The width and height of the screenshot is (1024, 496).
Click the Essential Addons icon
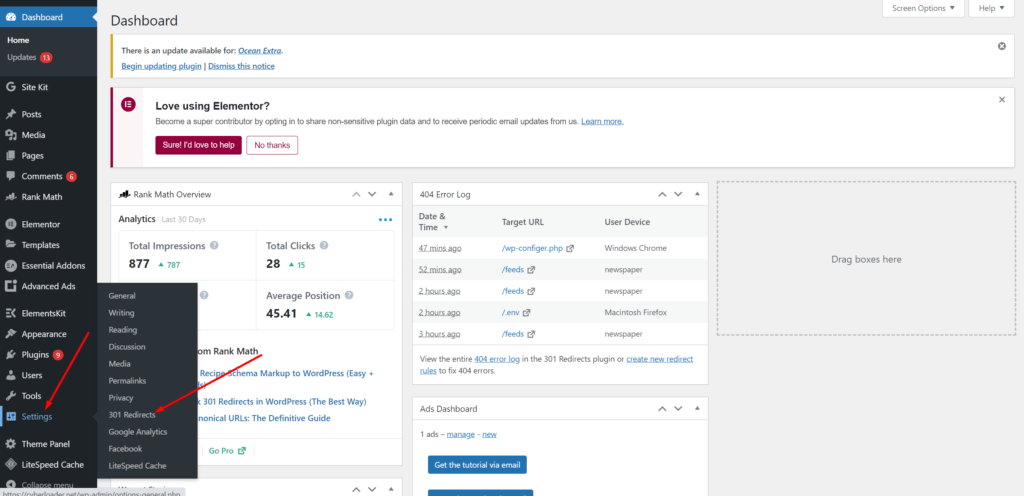click(10, 266)
